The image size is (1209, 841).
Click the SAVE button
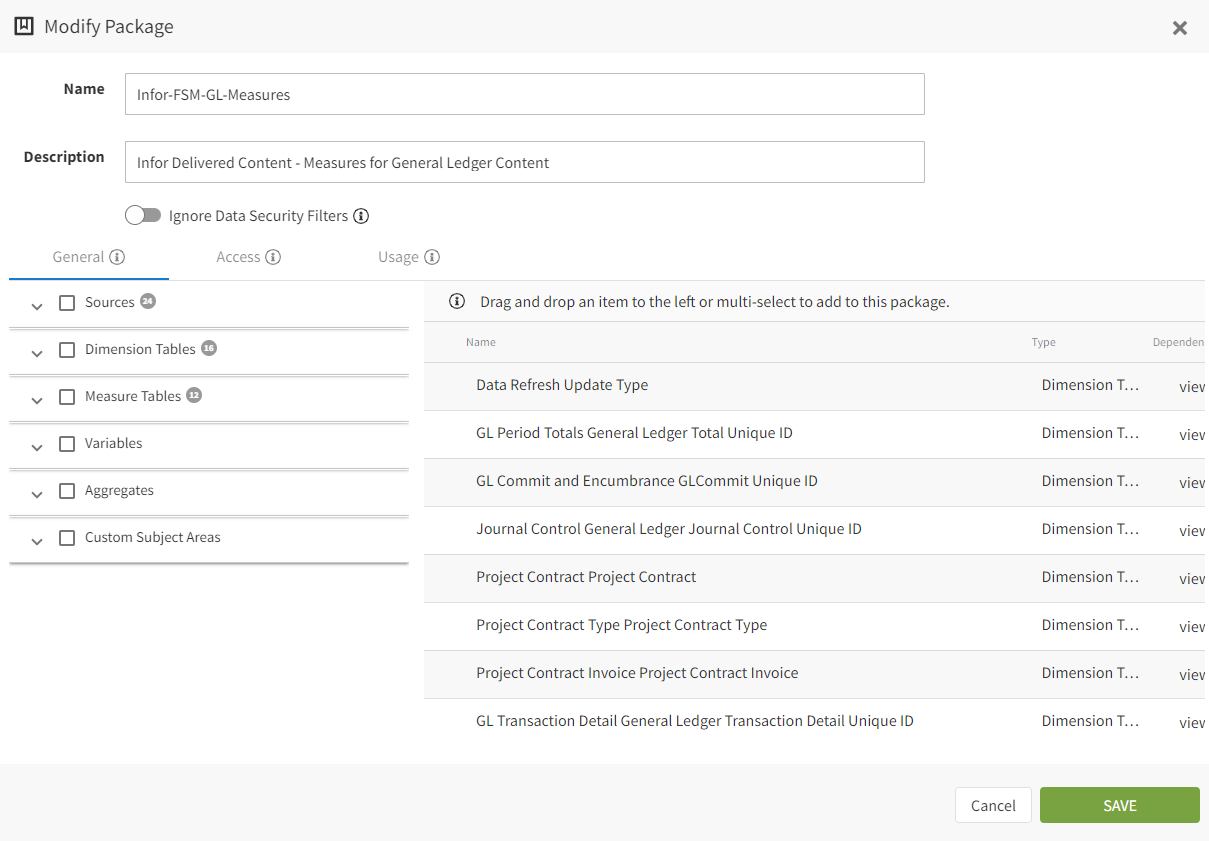1119,805
